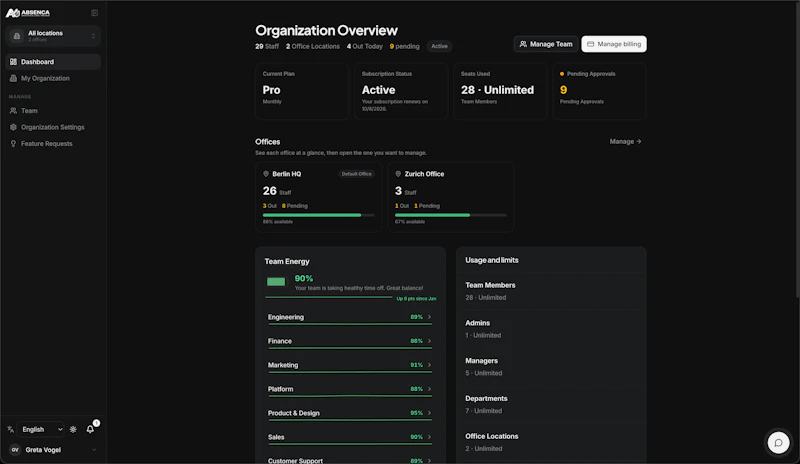Click the Seats Used 28 · Unlimited card
The width and height of the screenshot is (800, 464).
pyautogui.click(x=500, y=91)
